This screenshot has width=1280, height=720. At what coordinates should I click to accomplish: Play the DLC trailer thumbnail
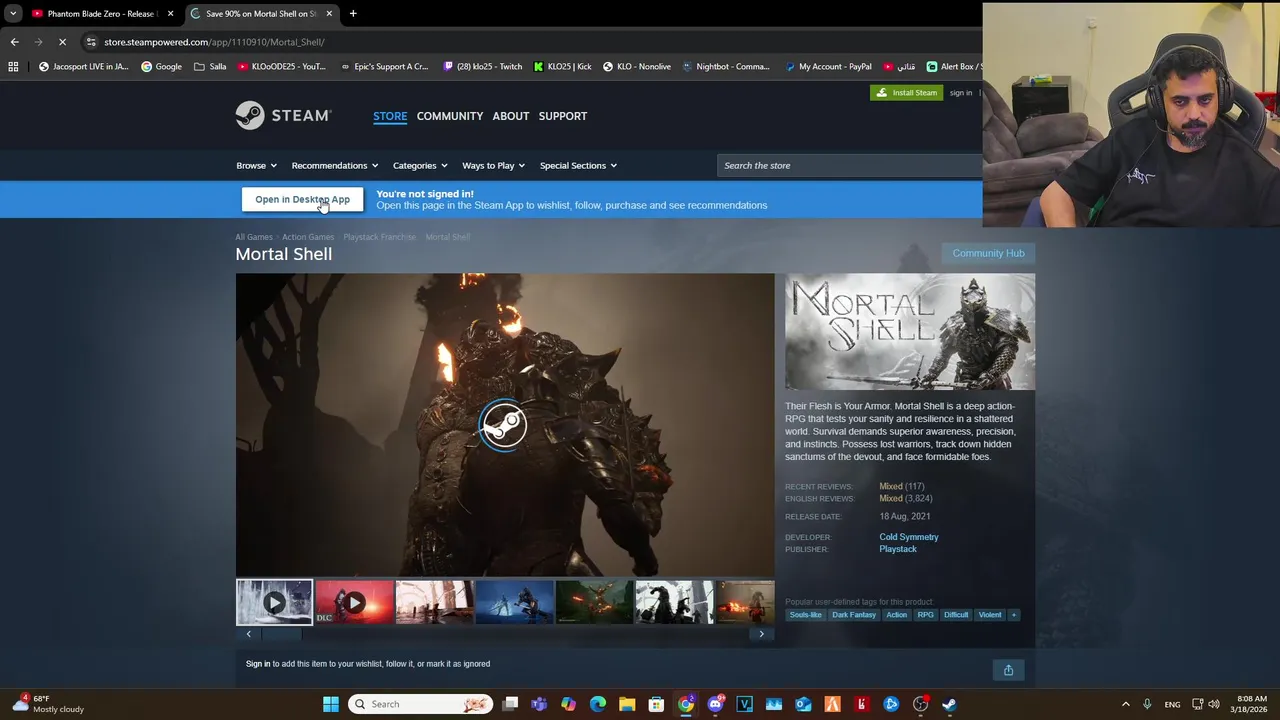coord(354,603)
